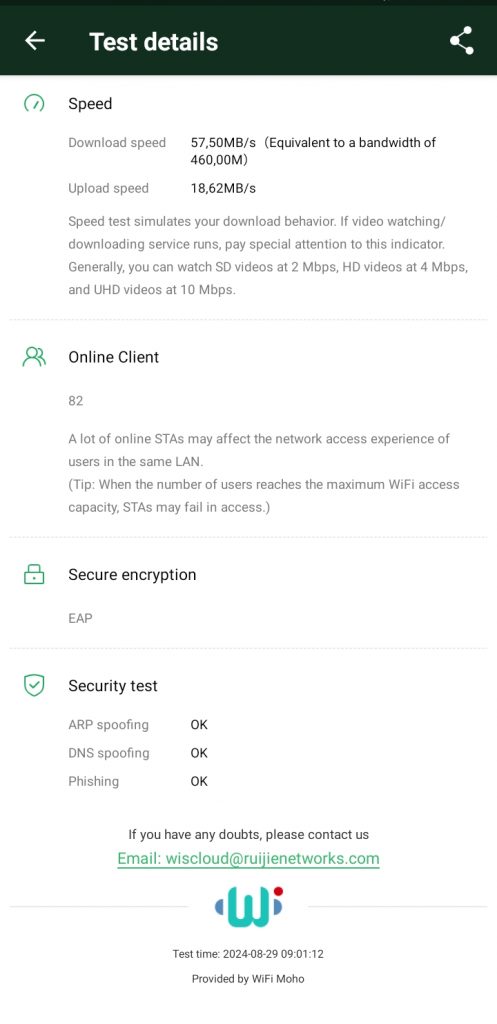The width and height of the screenshot is (497, 1024).
Task: Click the Security test shield icon
Action: [x=34, y=685]
